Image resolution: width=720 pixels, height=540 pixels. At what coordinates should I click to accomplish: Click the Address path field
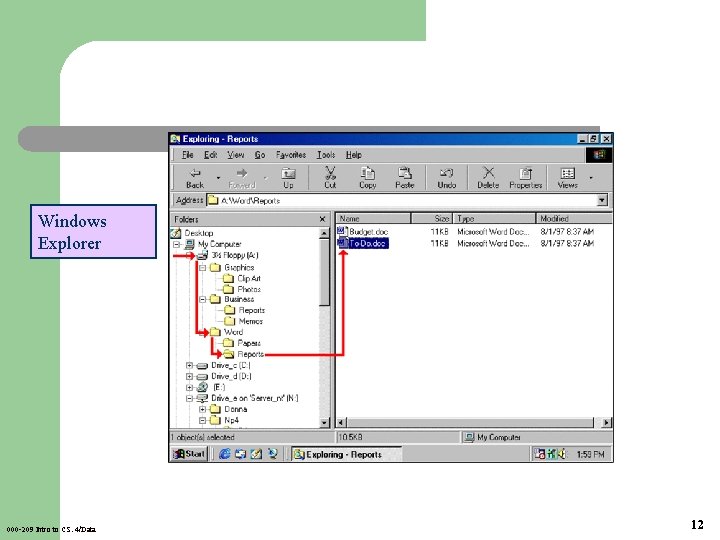click(x=402, y=200)
